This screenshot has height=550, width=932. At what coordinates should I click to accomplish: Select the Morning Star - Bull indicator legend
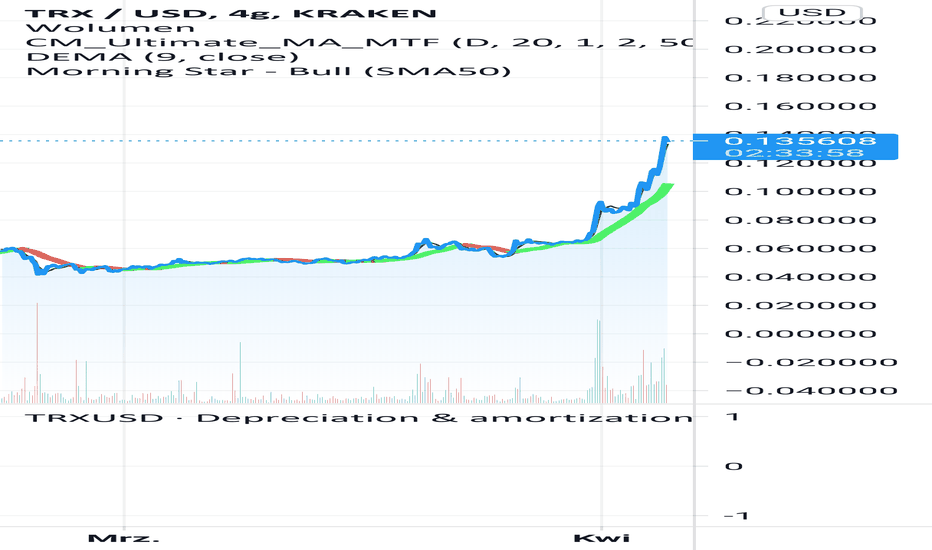click(269, 71)
